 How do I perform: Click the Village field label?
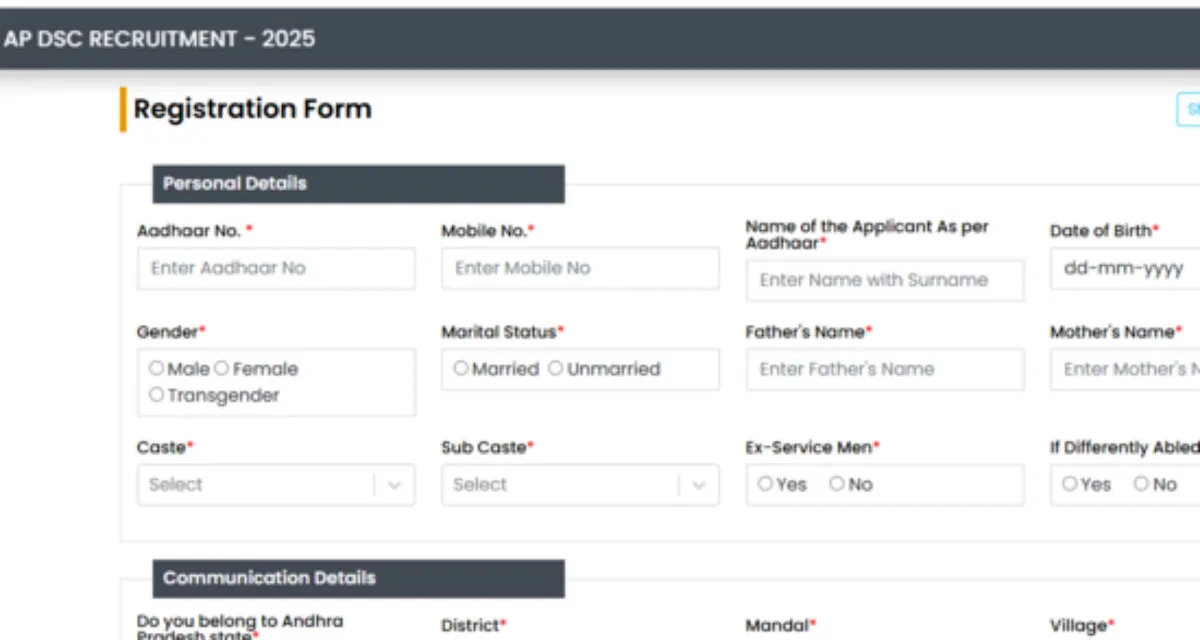coord(1082,626)
